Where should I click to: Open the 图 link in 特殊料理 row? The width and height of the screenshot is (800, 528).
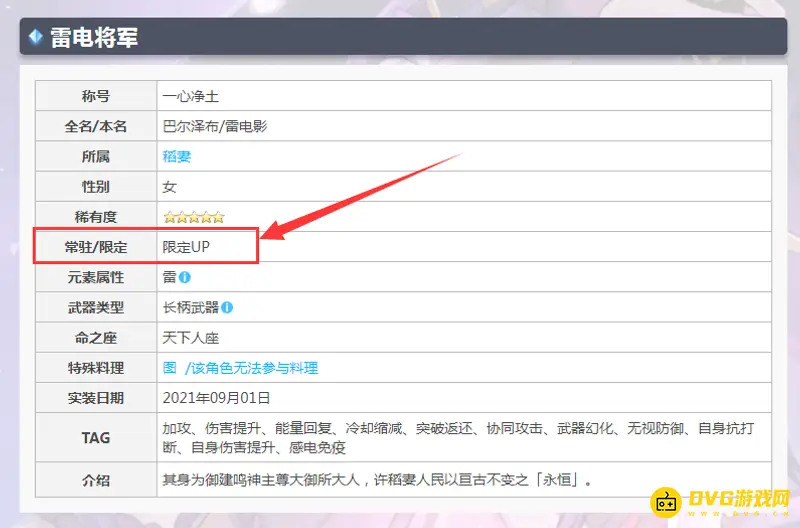click(169, 368)
